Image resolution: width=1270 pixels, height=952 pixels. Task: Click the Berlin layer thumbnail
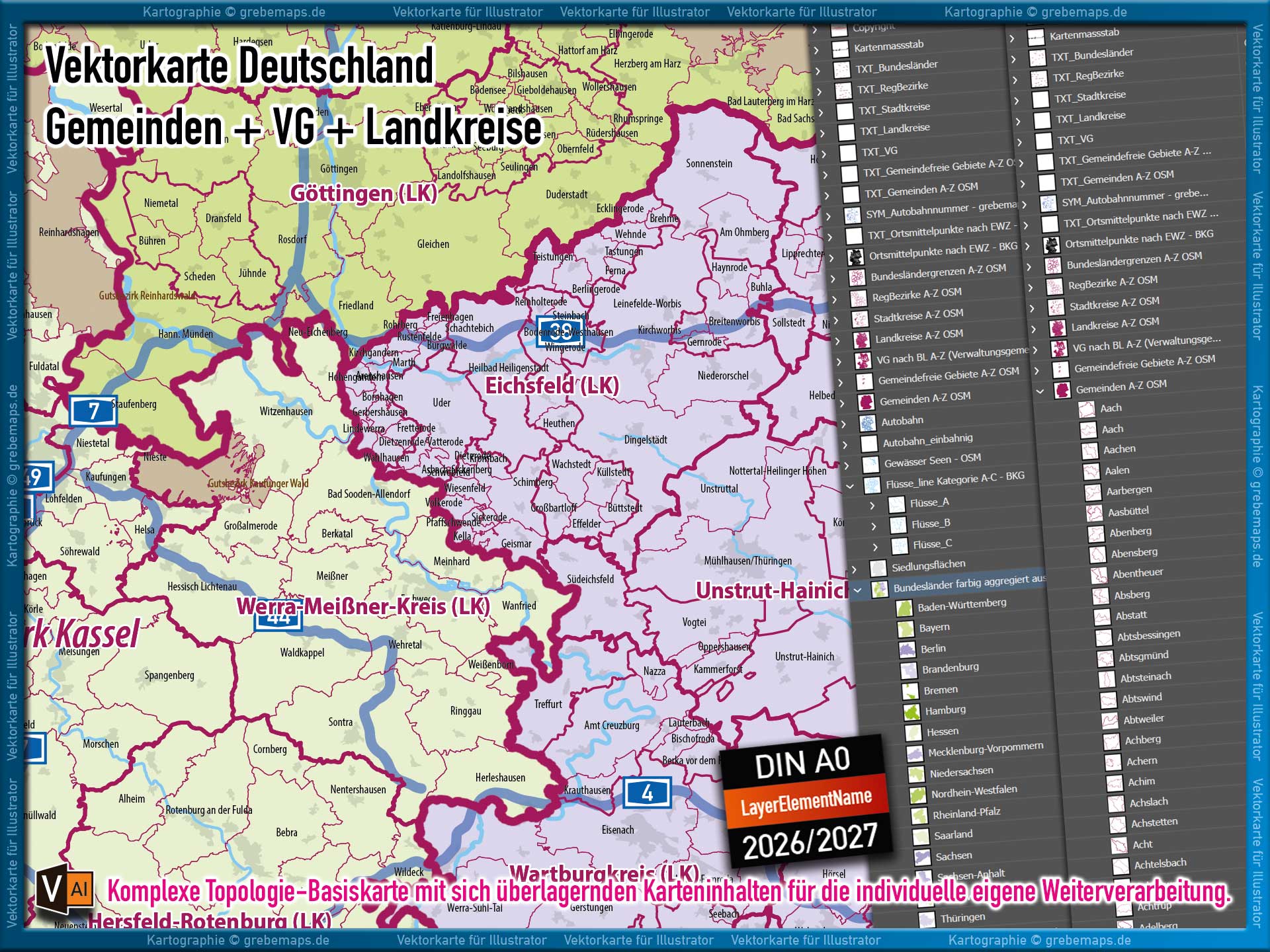click(907, 650)
